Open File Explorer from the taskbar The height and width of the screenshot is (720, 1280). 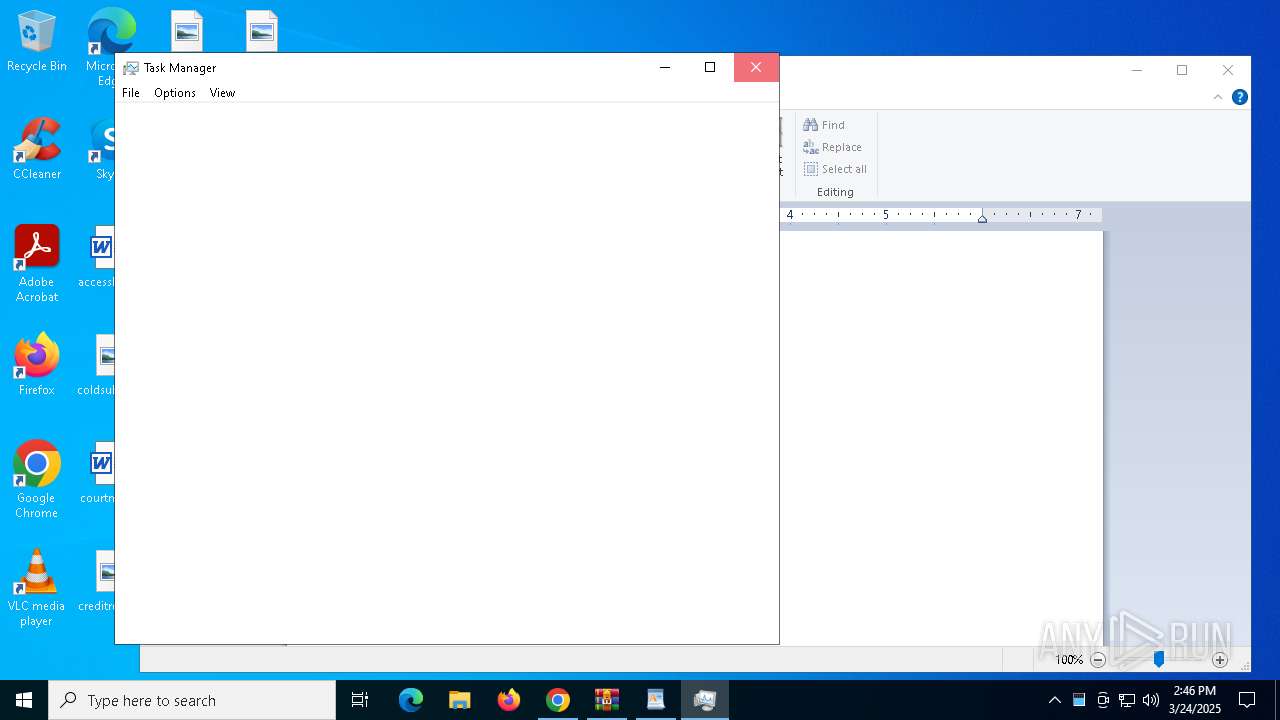point(460,700)
